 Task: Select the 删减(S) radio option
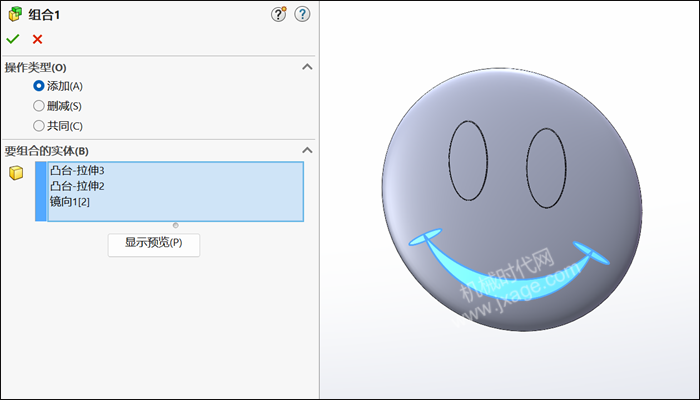(x=39, y=106)
